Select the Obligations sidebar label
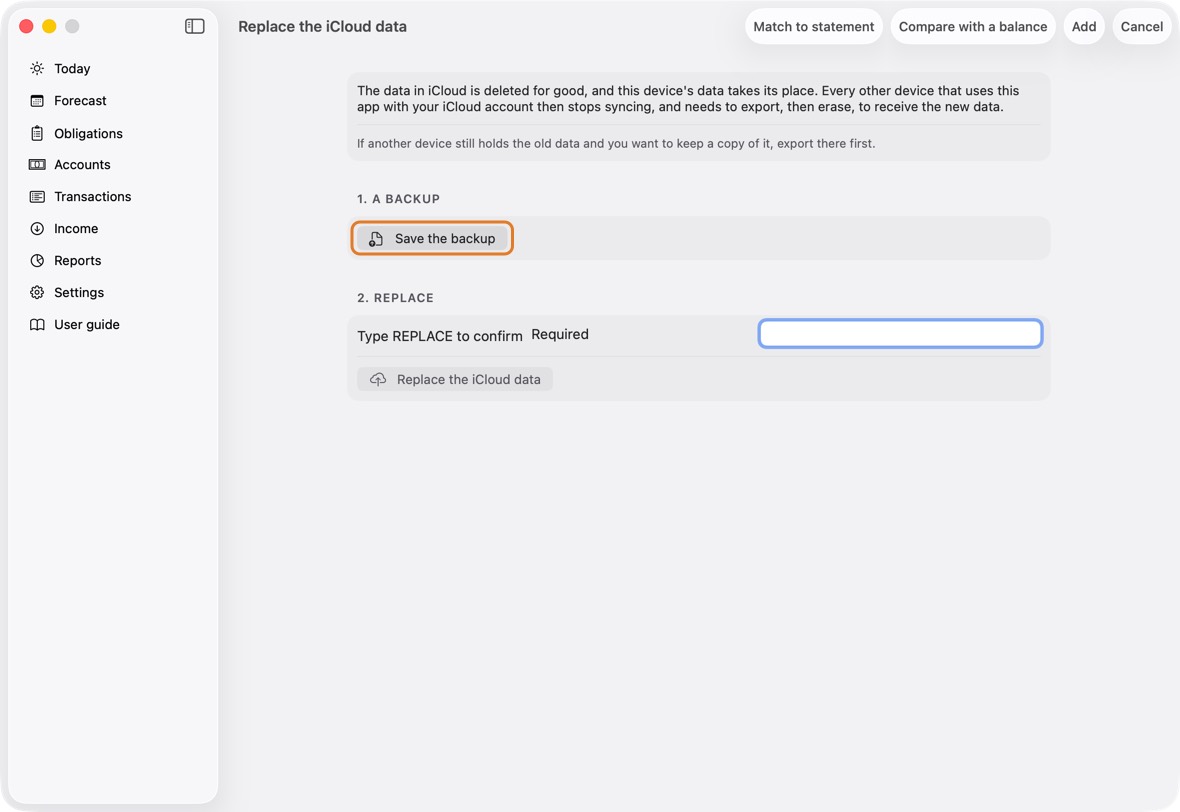 pyautogui.click(x=88, y=133)
